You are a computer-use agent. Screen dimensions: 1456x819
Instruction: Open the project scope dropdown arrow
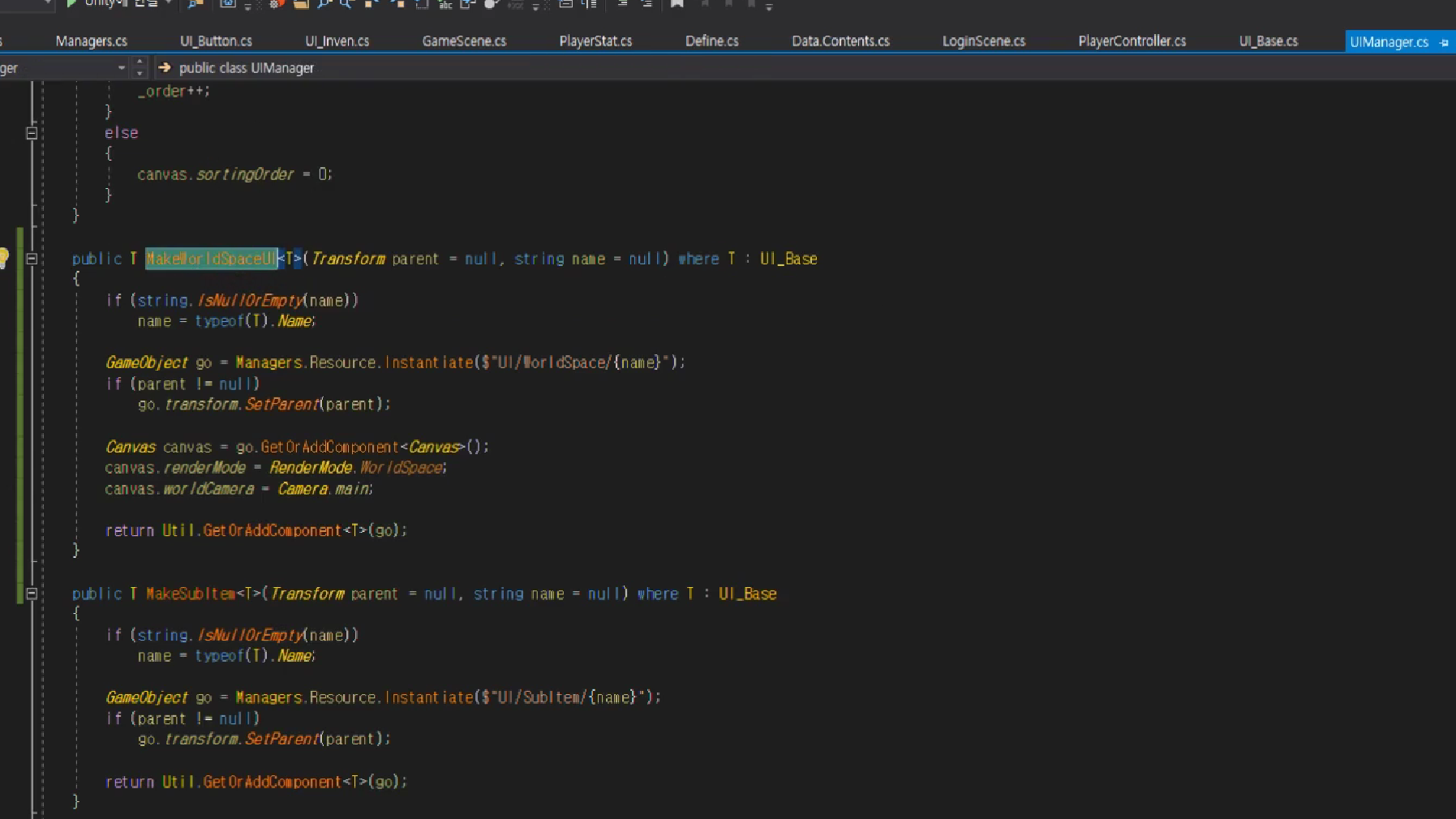click(x=122, y=67)
